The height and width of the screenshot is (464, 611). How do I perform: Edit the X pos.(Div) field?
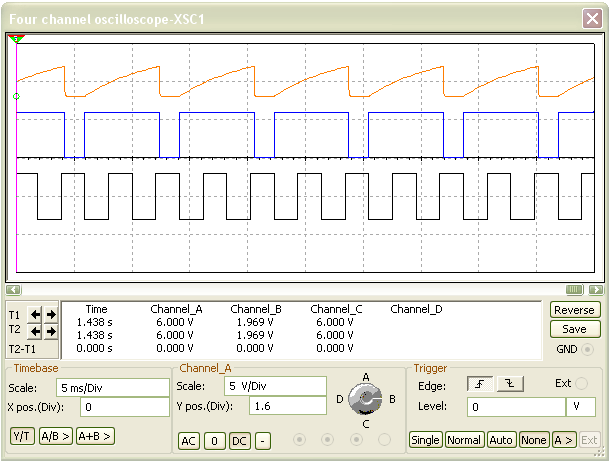click(x=125, y=407)
